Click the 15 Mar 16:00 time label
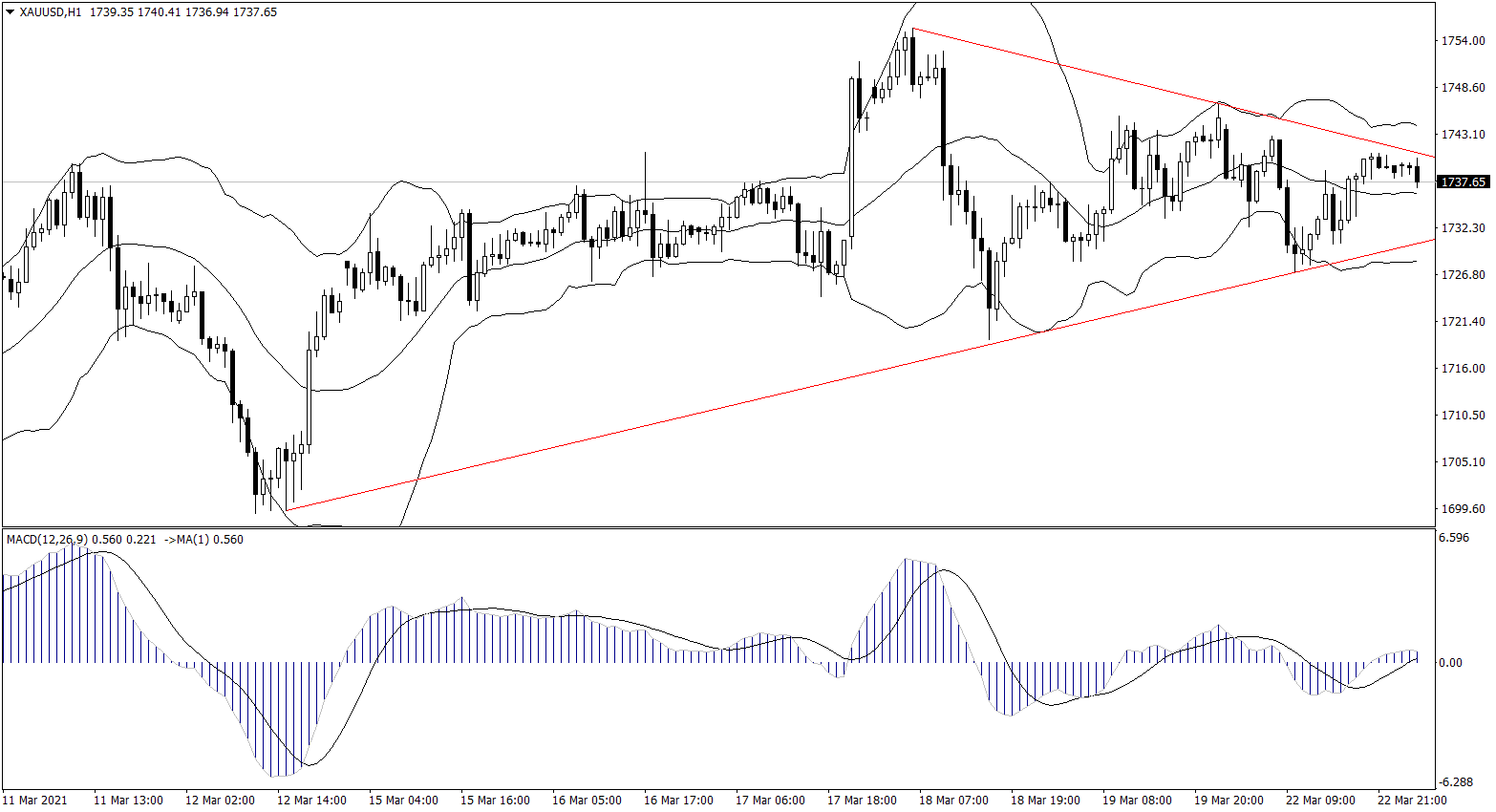The width and height of the screenshot is (1496, 812). coord(495,801)
